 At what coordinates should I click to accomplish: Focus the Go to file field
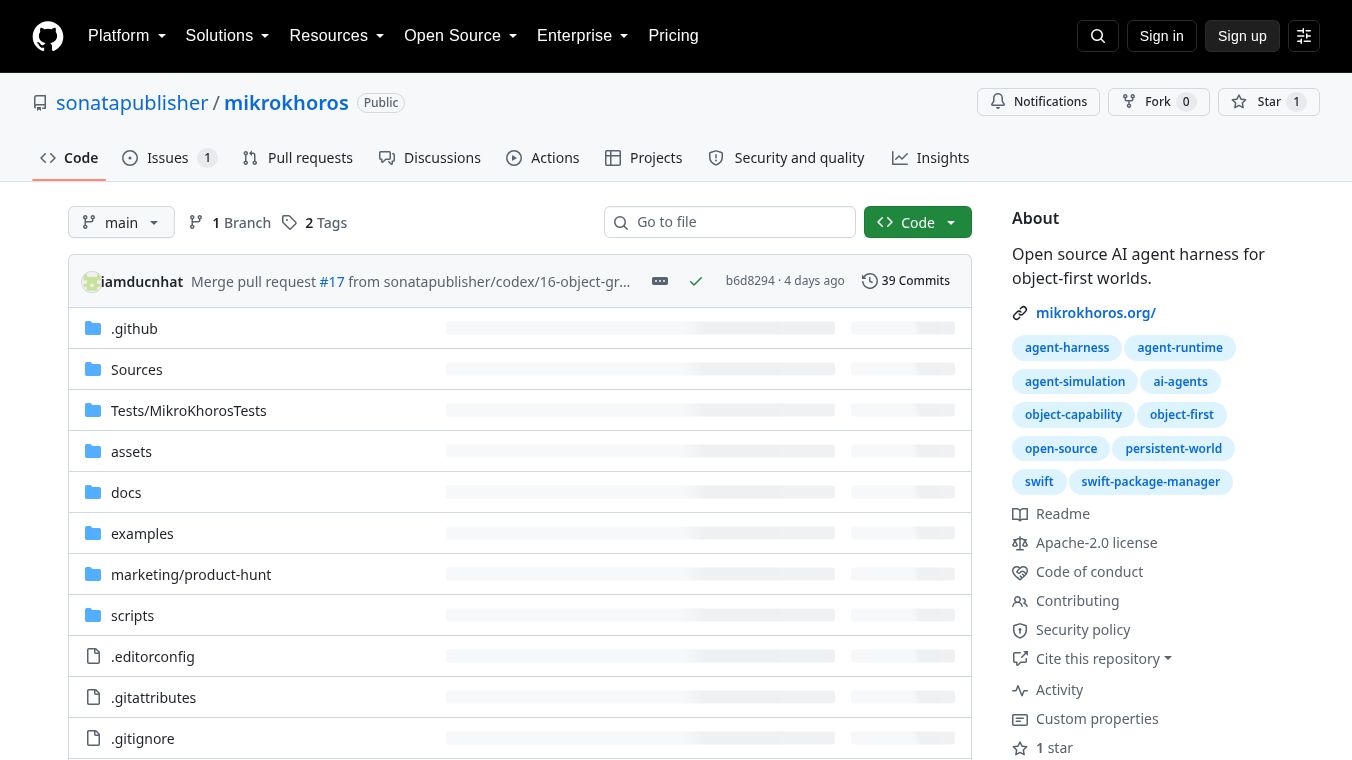pos(730,222)
